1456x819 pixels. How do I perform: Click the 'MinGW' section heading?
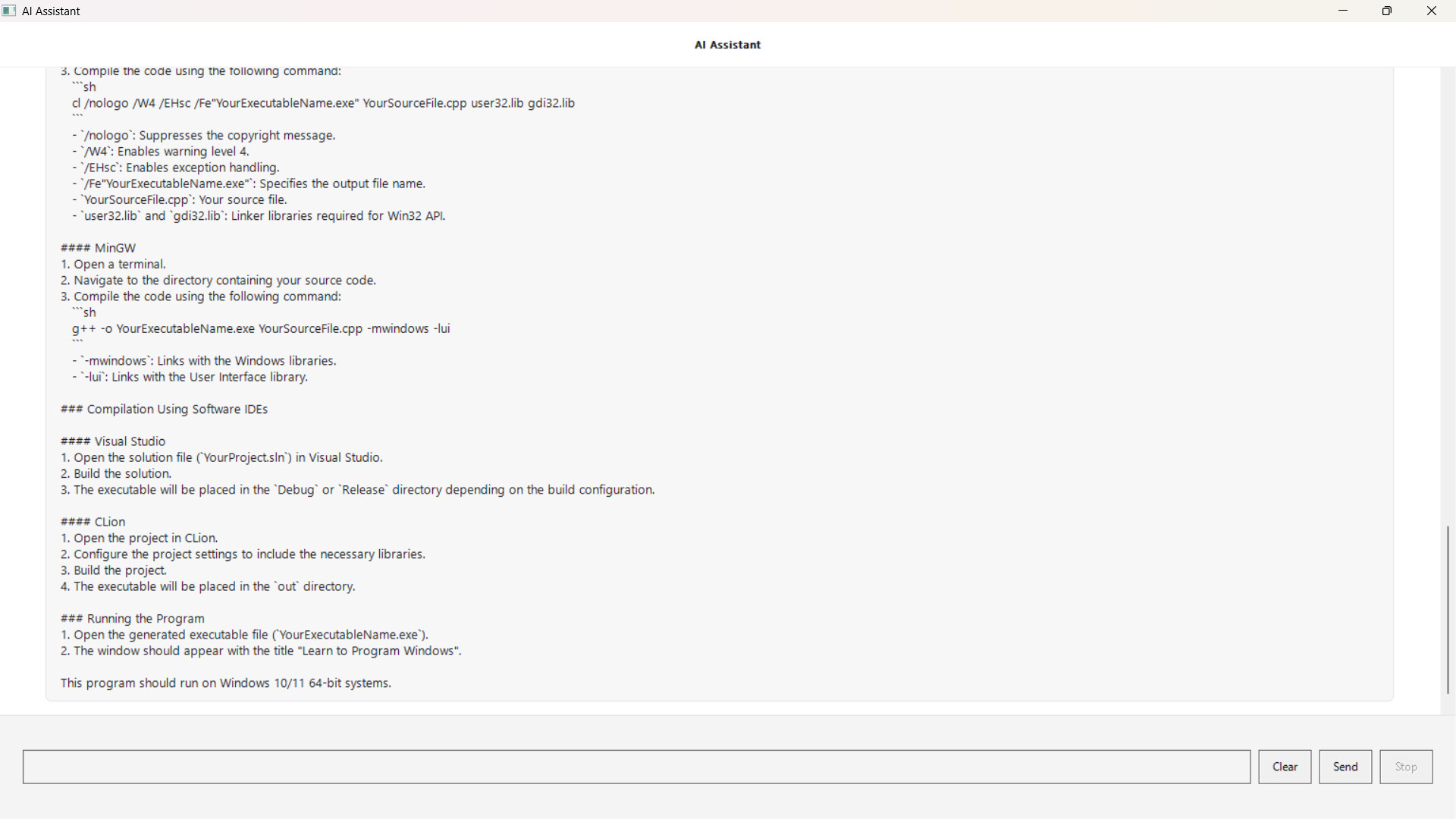[x=98, y=247]
